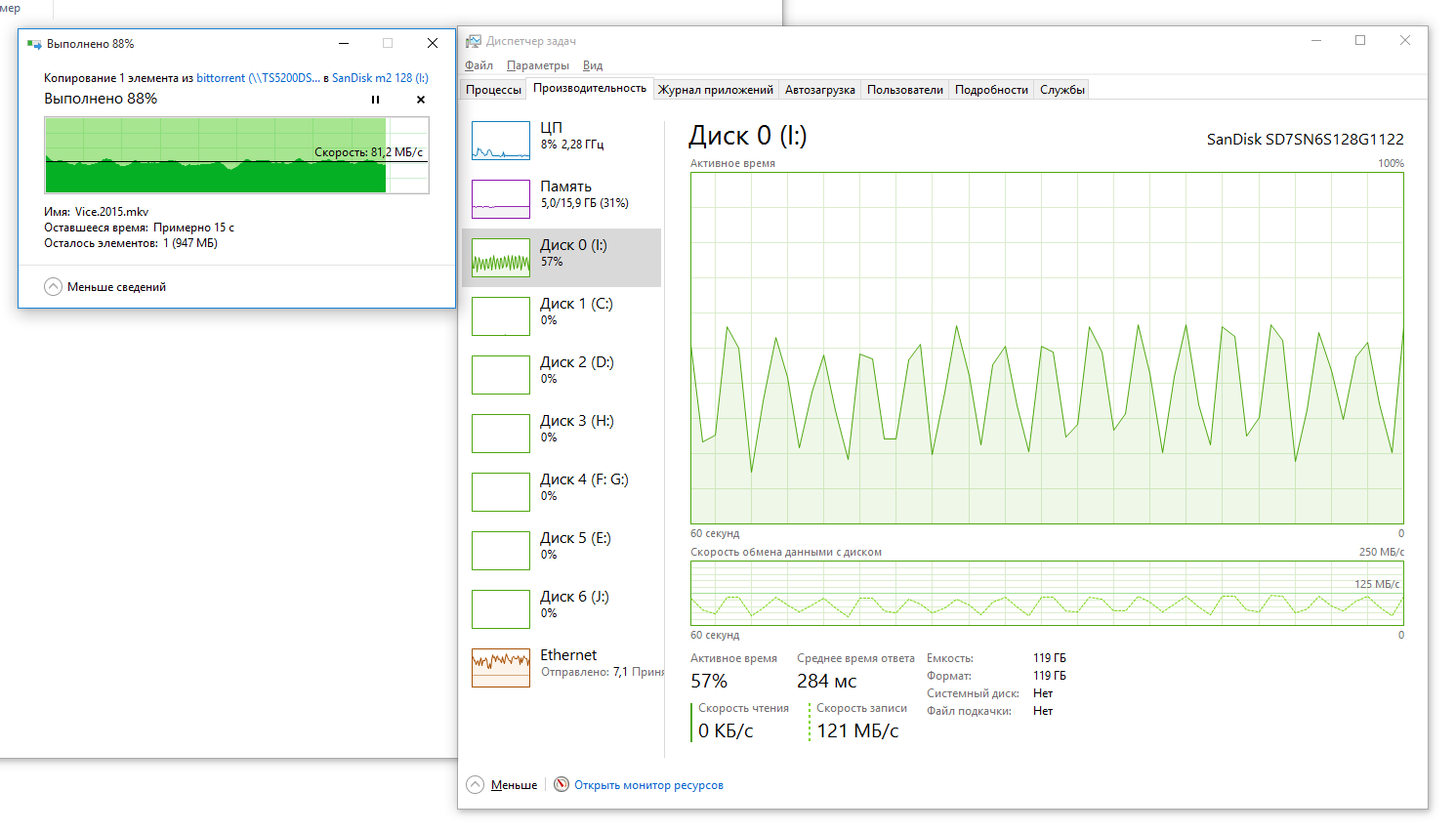Cancel the Vice.2015.mkv copy operation

coord(421,100)
